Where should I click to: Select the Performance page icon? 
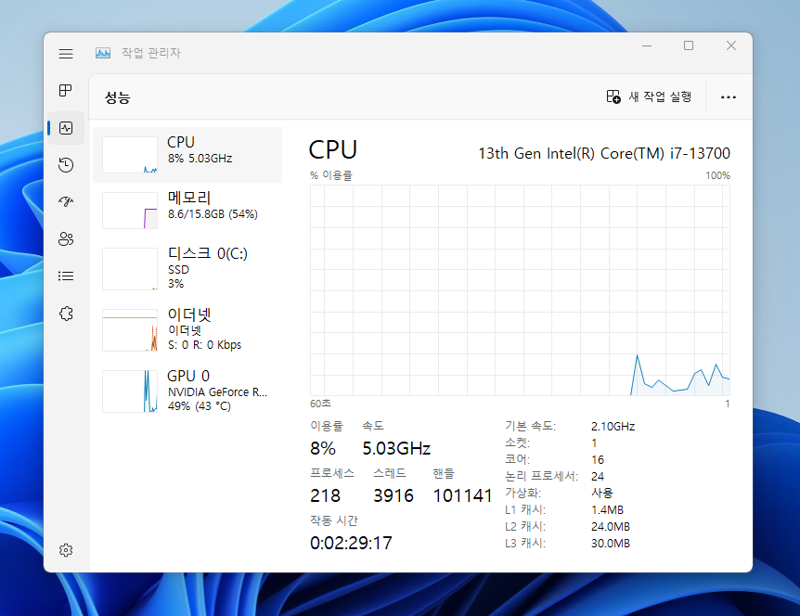coord(66,128)
